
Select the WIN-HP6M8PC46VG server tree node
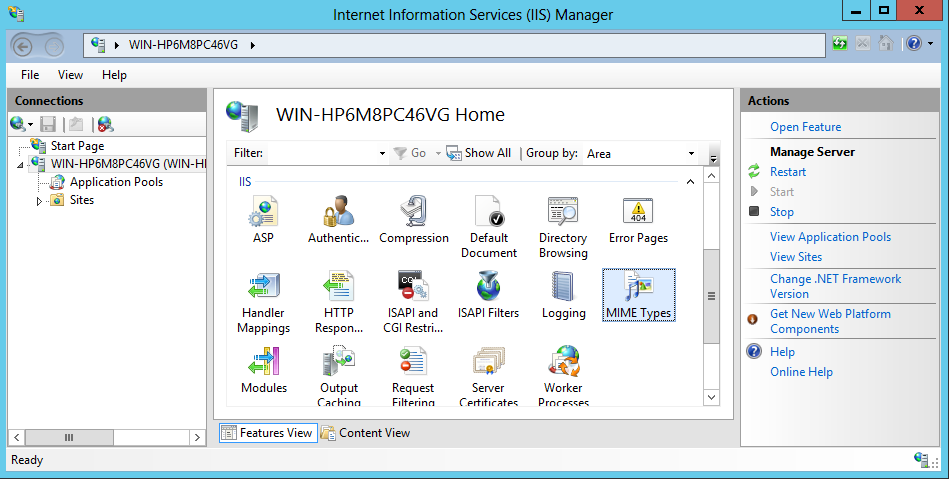[x=128, y=164]
